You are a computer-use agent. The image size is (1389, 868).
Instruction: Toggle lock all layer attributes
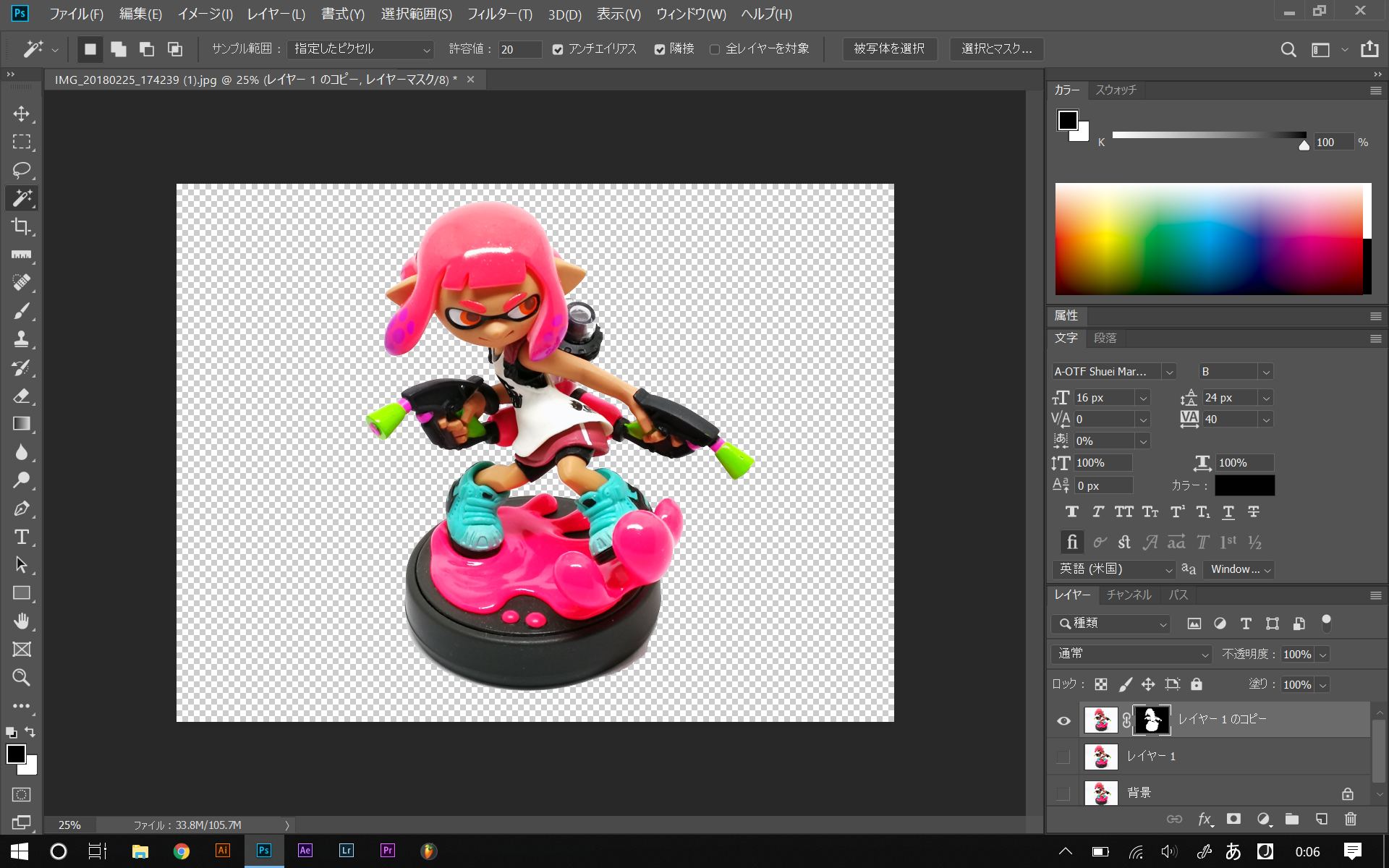coord(1197,684)
